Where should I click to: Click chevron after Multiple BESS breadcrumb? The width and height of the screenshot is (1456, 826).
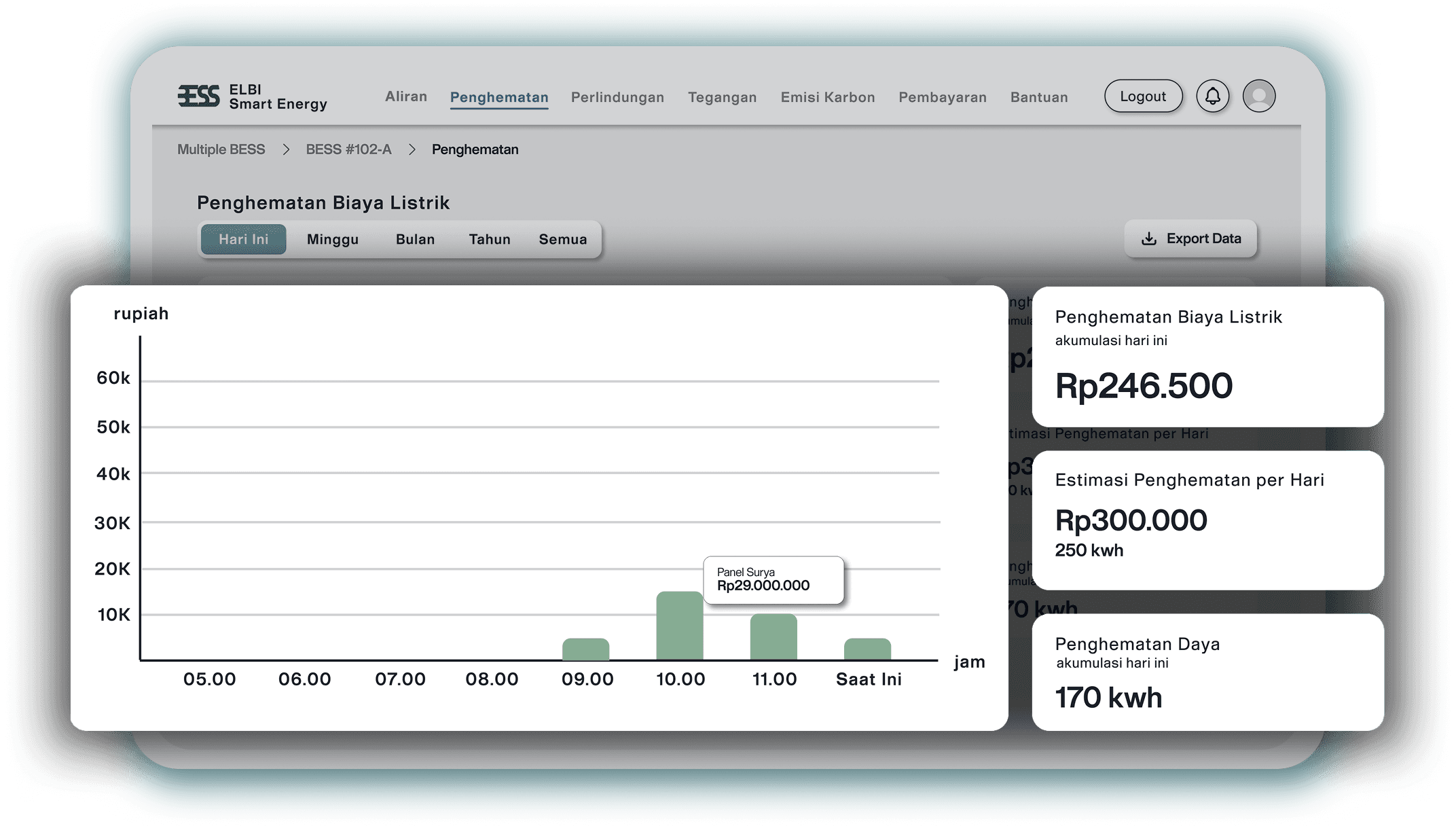coord(286,149)
